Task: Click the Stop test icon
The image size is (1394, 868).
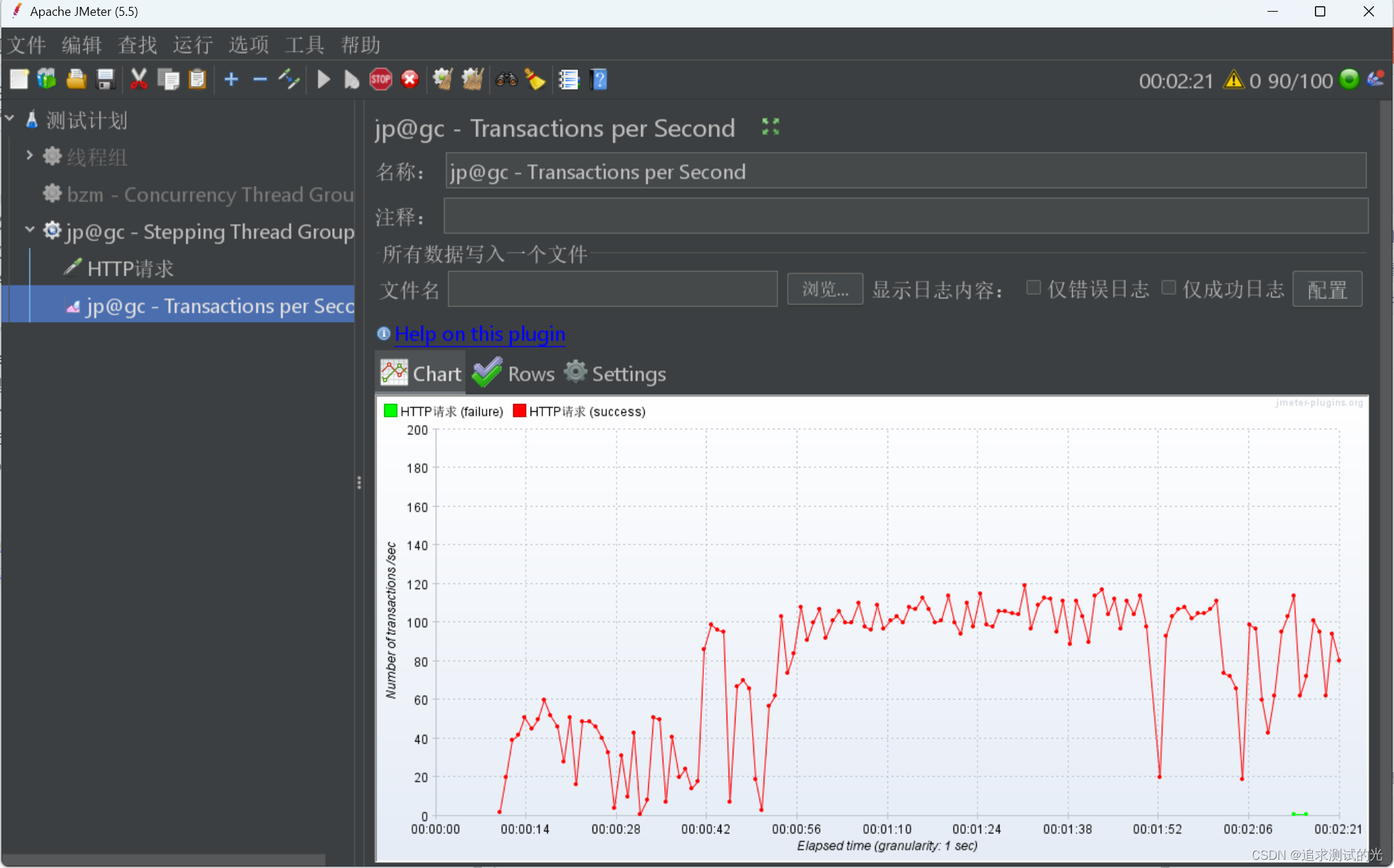Action: (x=381, y=79)
